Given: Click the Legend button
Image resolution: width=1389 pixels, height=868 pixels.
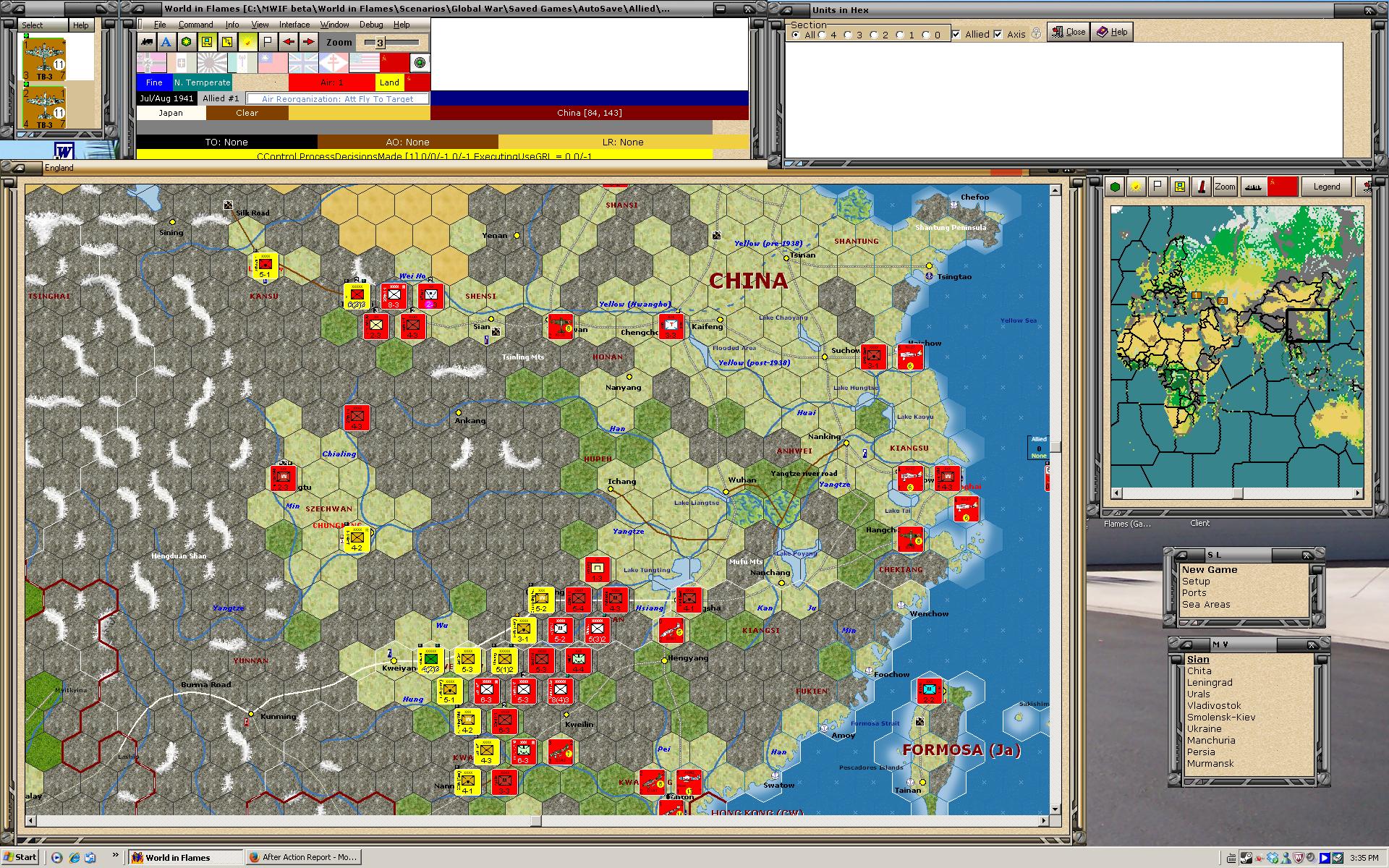Looking at the screenshot, I should pyautogui.click(x=1326, y=187).
